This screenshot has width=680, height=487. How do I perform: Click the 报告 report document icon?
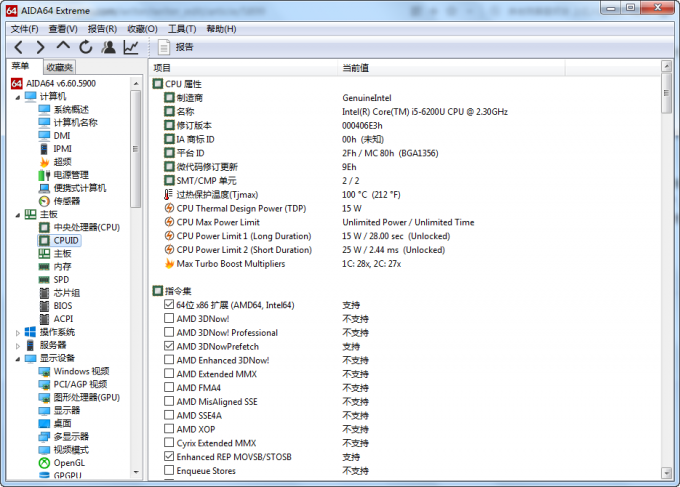pyautogui.click(x=165, y=47)
